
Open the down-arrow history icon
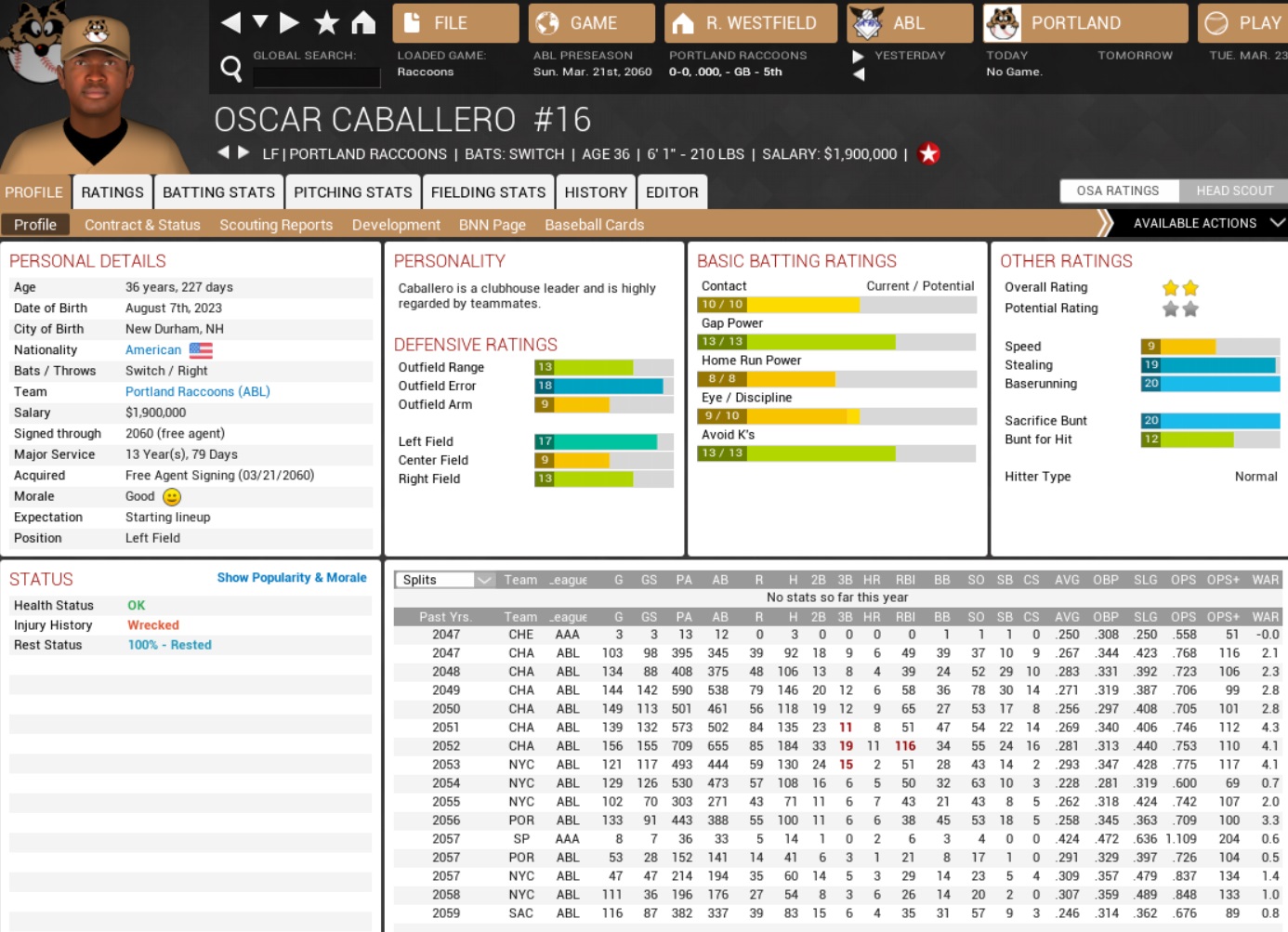point(260,21)
